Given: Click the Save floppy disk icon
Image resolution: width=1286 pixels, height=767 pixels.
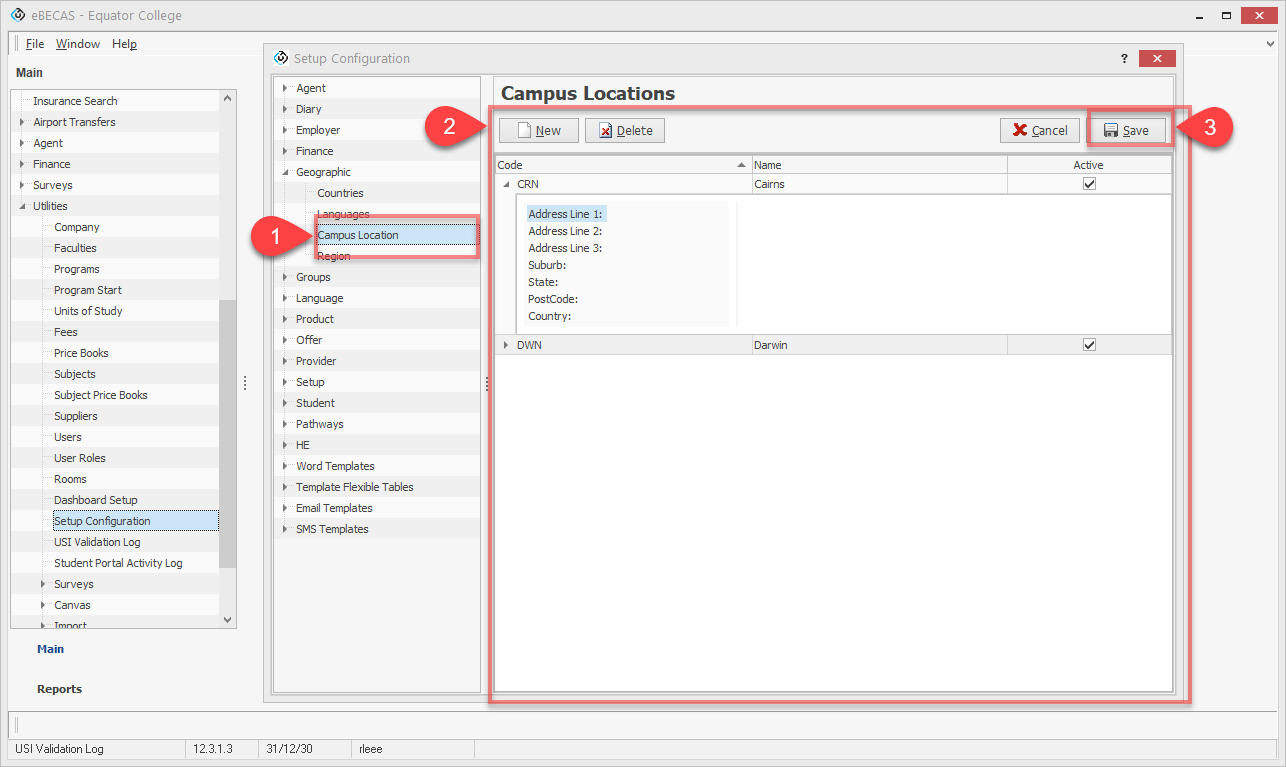Looking at the screenshot, I should [x=1110, y=130].
